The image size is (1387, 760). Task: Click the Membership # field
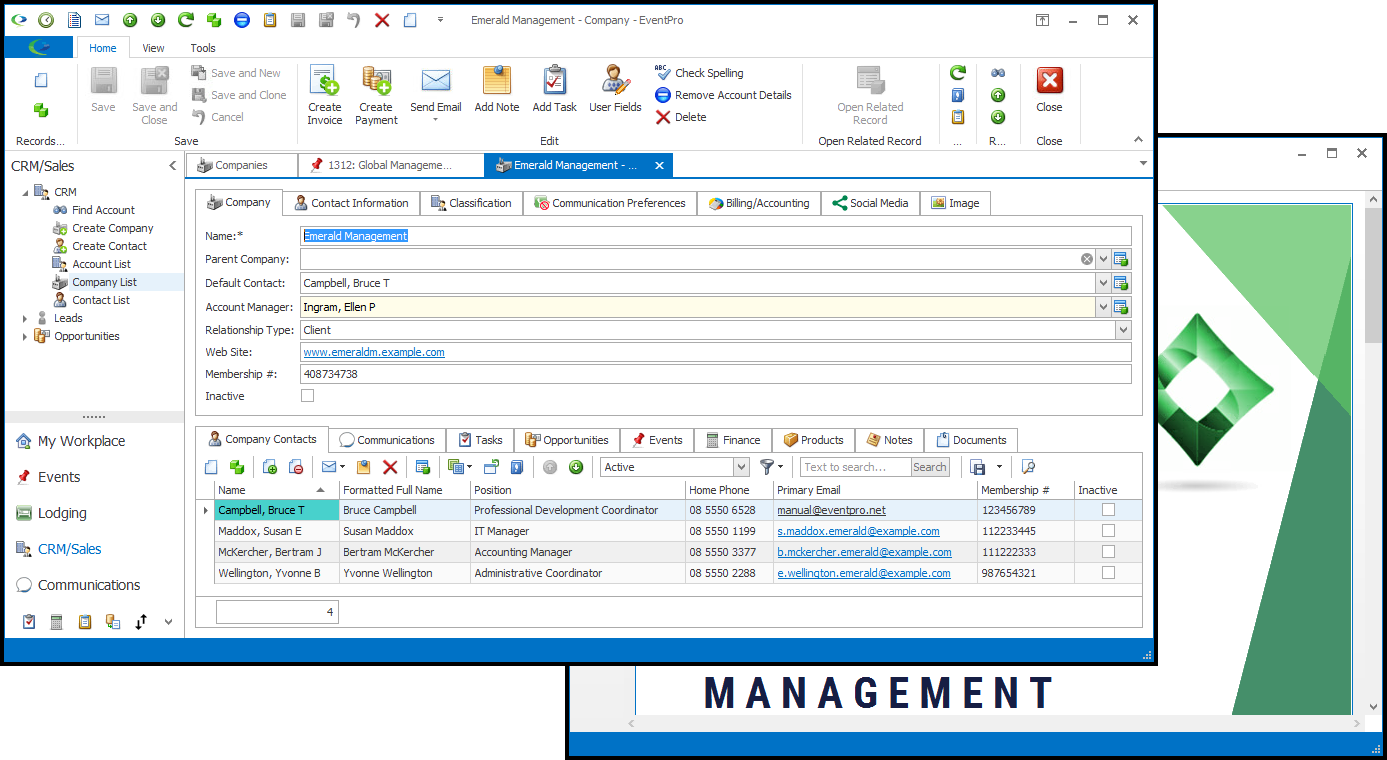[716, 374]
